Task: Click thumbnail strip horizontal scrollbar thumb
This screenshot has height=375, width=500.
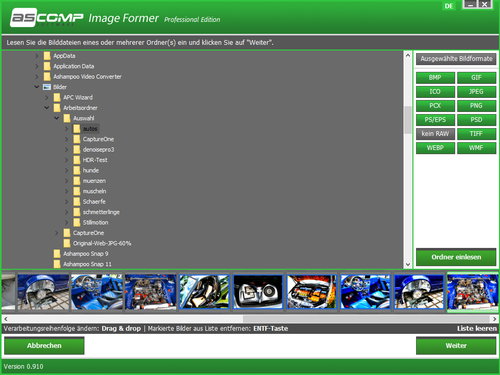Action: (x=366, y=319)
